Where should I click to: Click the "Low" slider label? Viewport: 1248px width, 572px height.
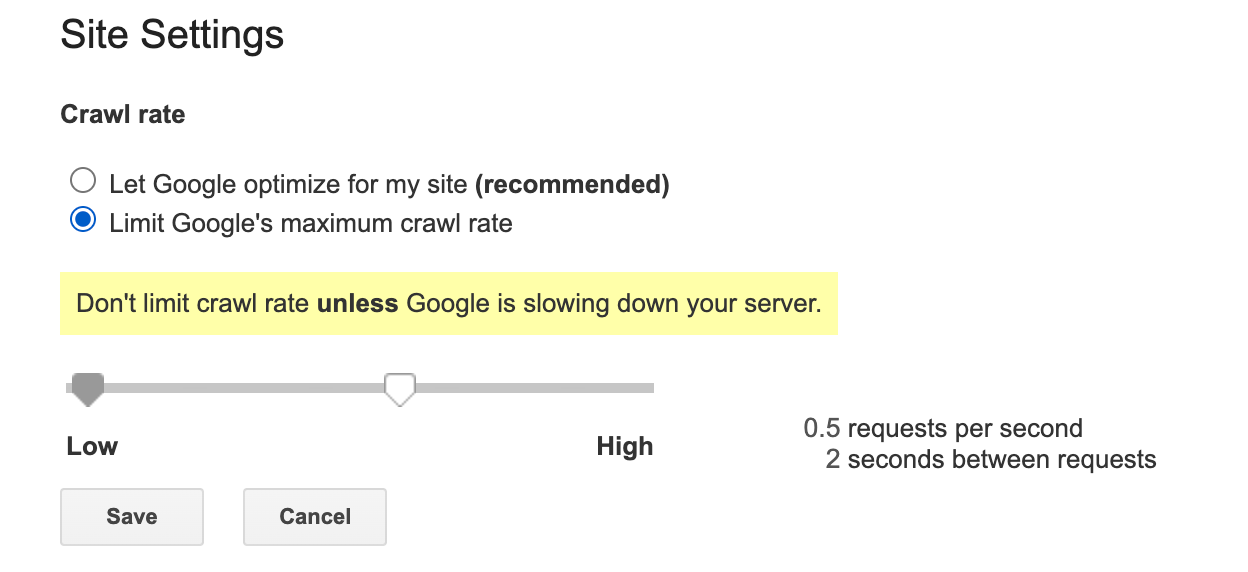tap(92, 446)
